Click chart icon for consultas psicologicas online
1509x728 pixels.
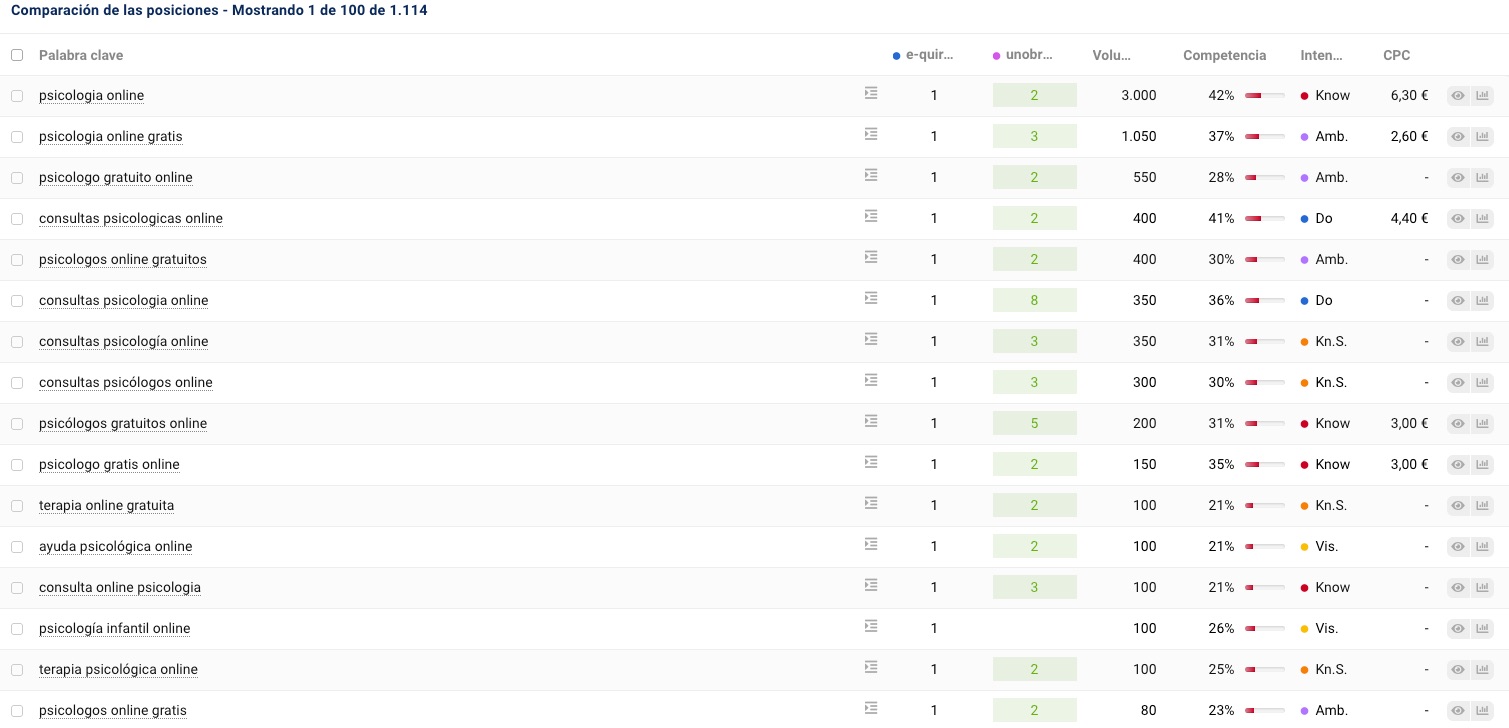pos(1482,219)
